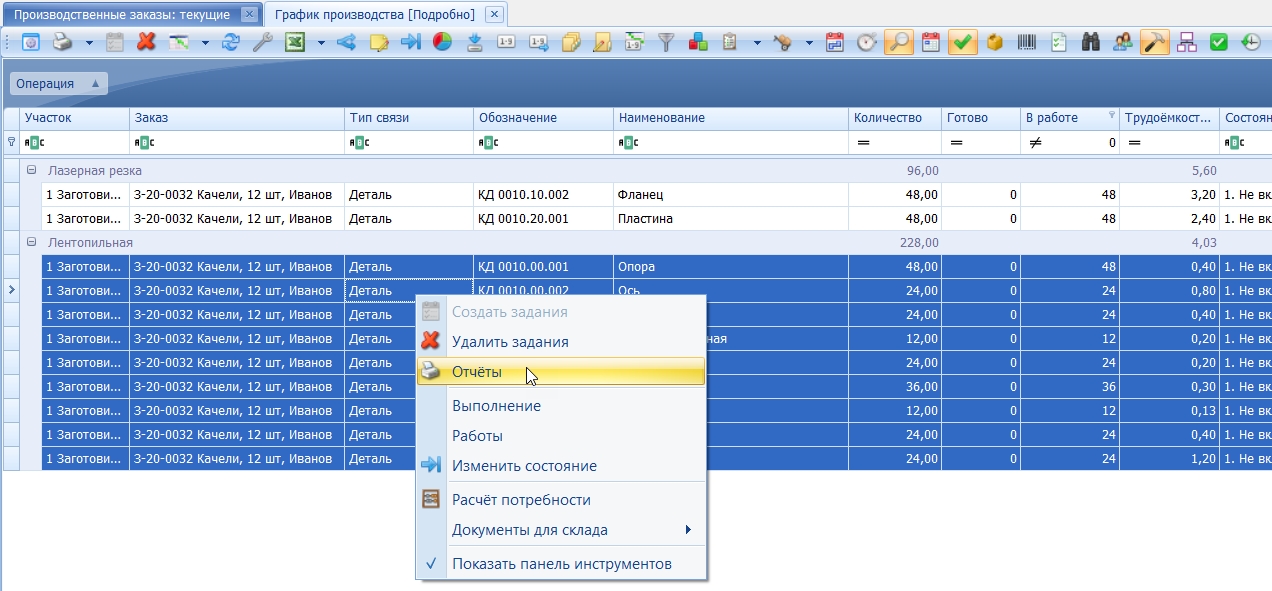Screen dimensions: 1272x591
Task: Choose Отчёты from the context menu
Action: click(561, 372)
